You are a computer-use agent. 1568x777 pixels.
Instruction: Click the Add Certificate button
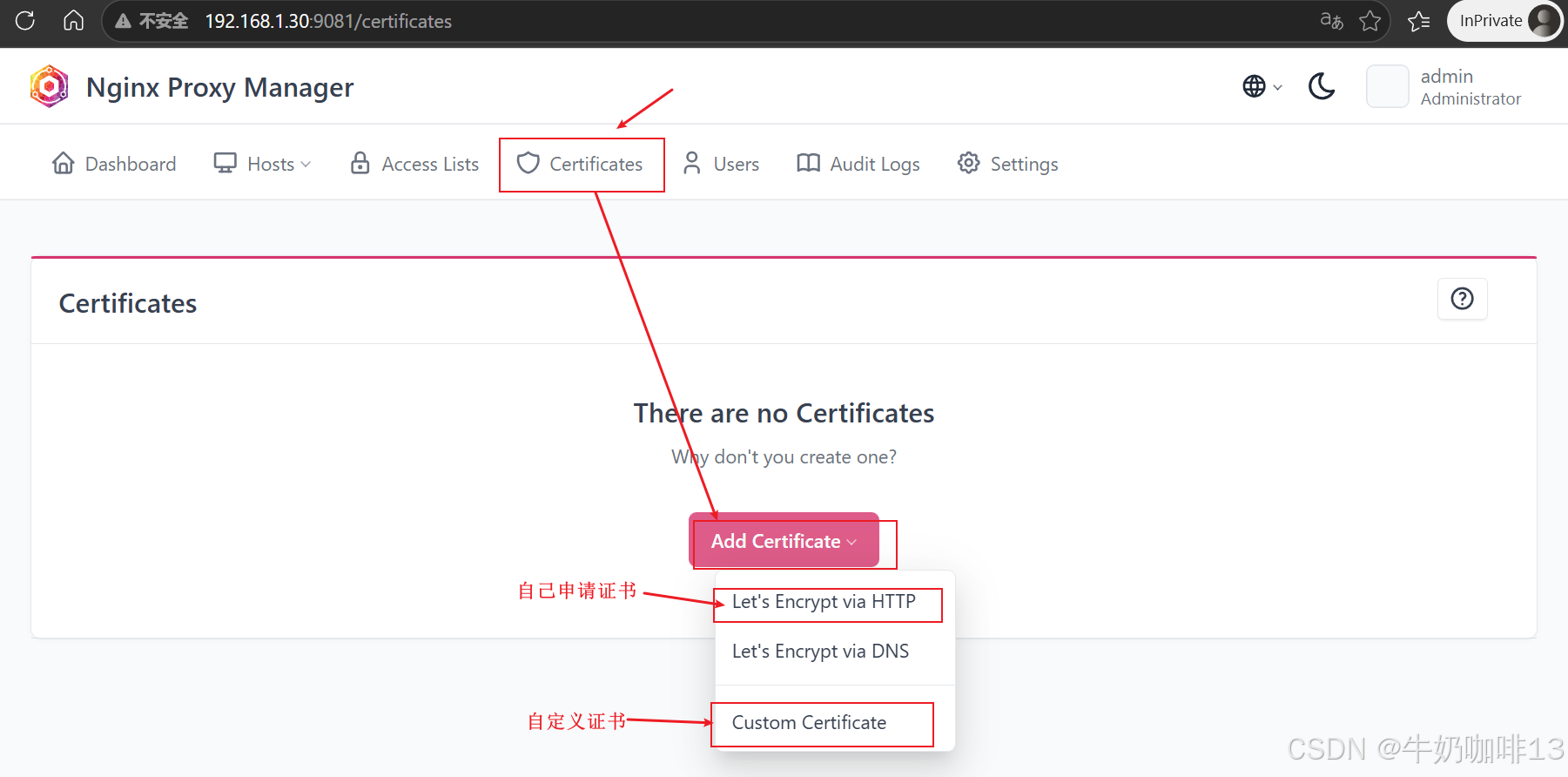pyautogui.click(x=784, y=541)
